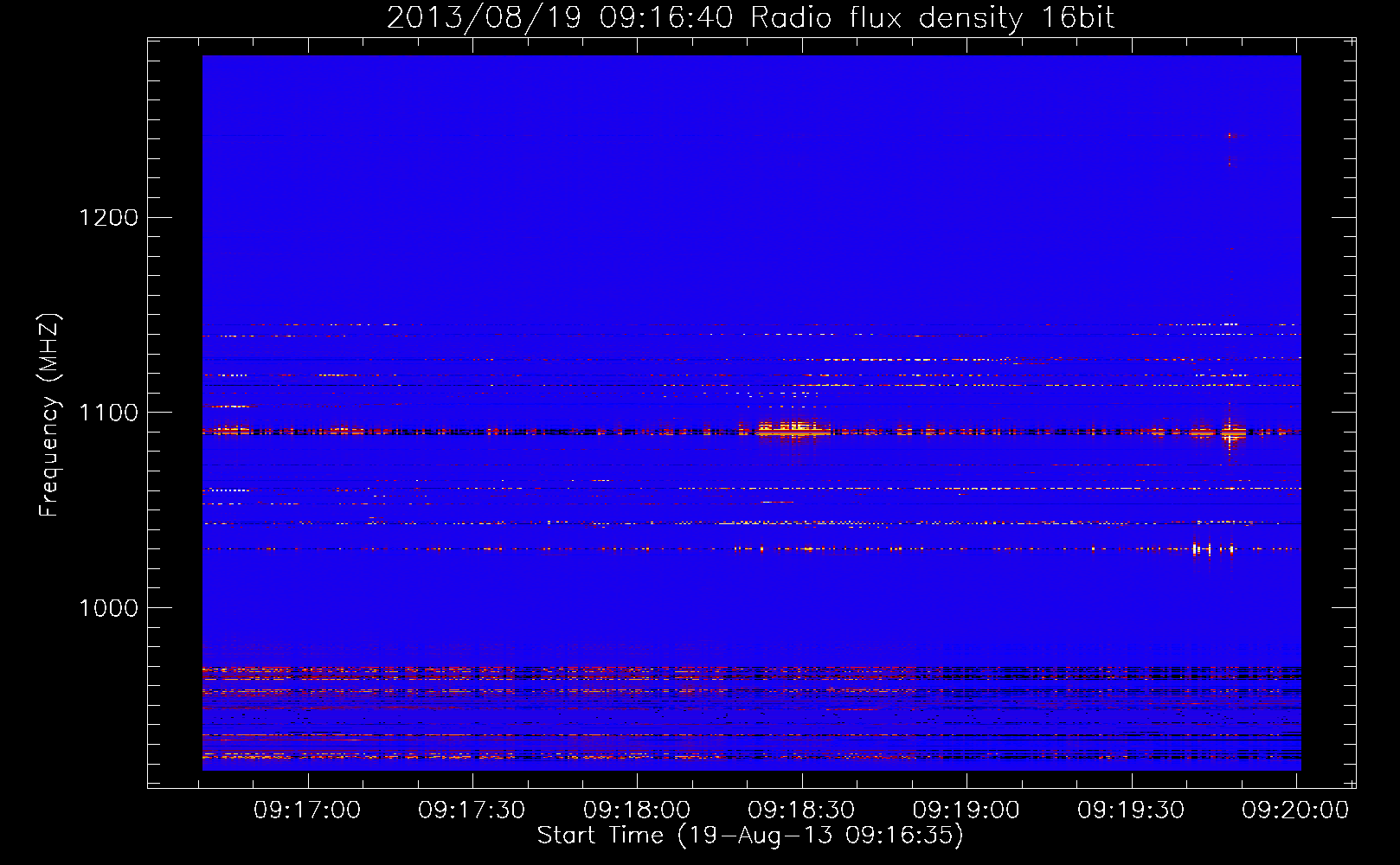Click the 09:17:00 time tick label
The width and height of the screenshot is (1400, 865).
(x=307, y=811)
